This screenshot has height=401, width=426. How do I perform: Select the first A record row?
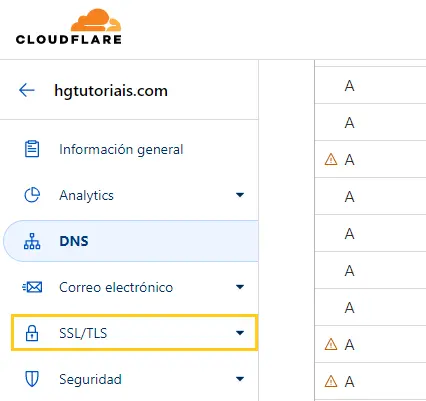[370, 85]
